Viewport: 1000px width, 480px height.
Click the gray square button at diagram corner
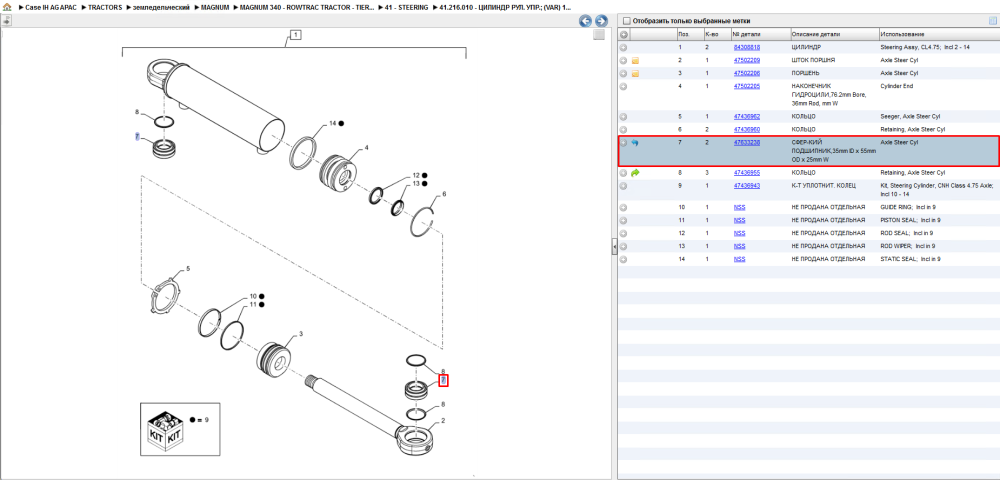point(598,35)
